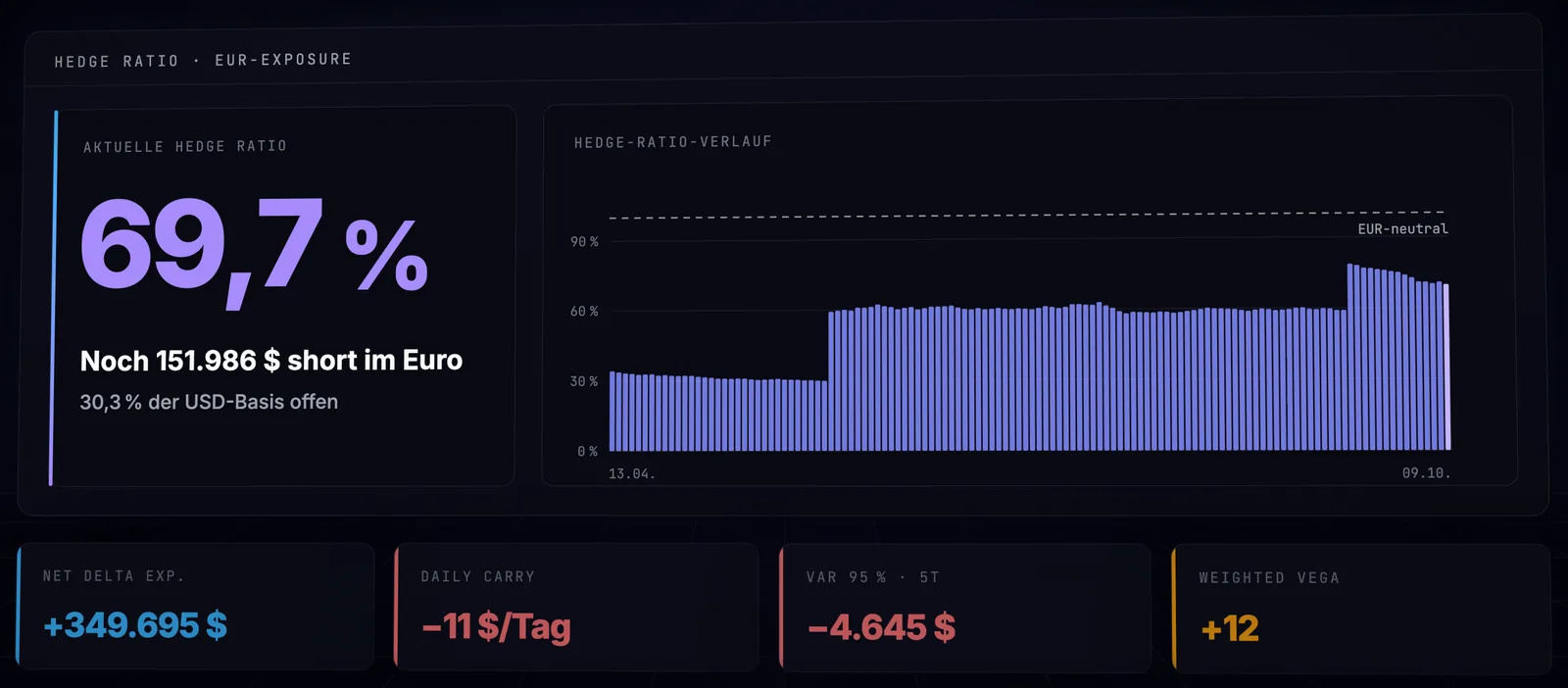This screenshot has width=1568, height=688.
Task: Select 'Noch 151.986 $ short im Euro' text
Action: coord(271,361)
